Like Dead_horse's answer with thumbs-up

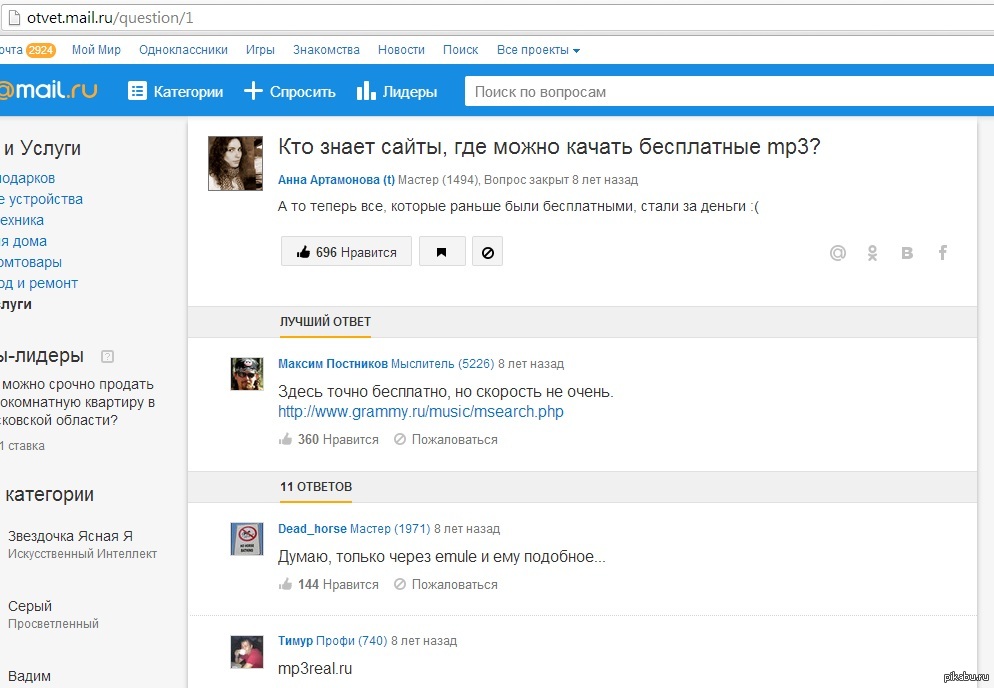(285, 584)
